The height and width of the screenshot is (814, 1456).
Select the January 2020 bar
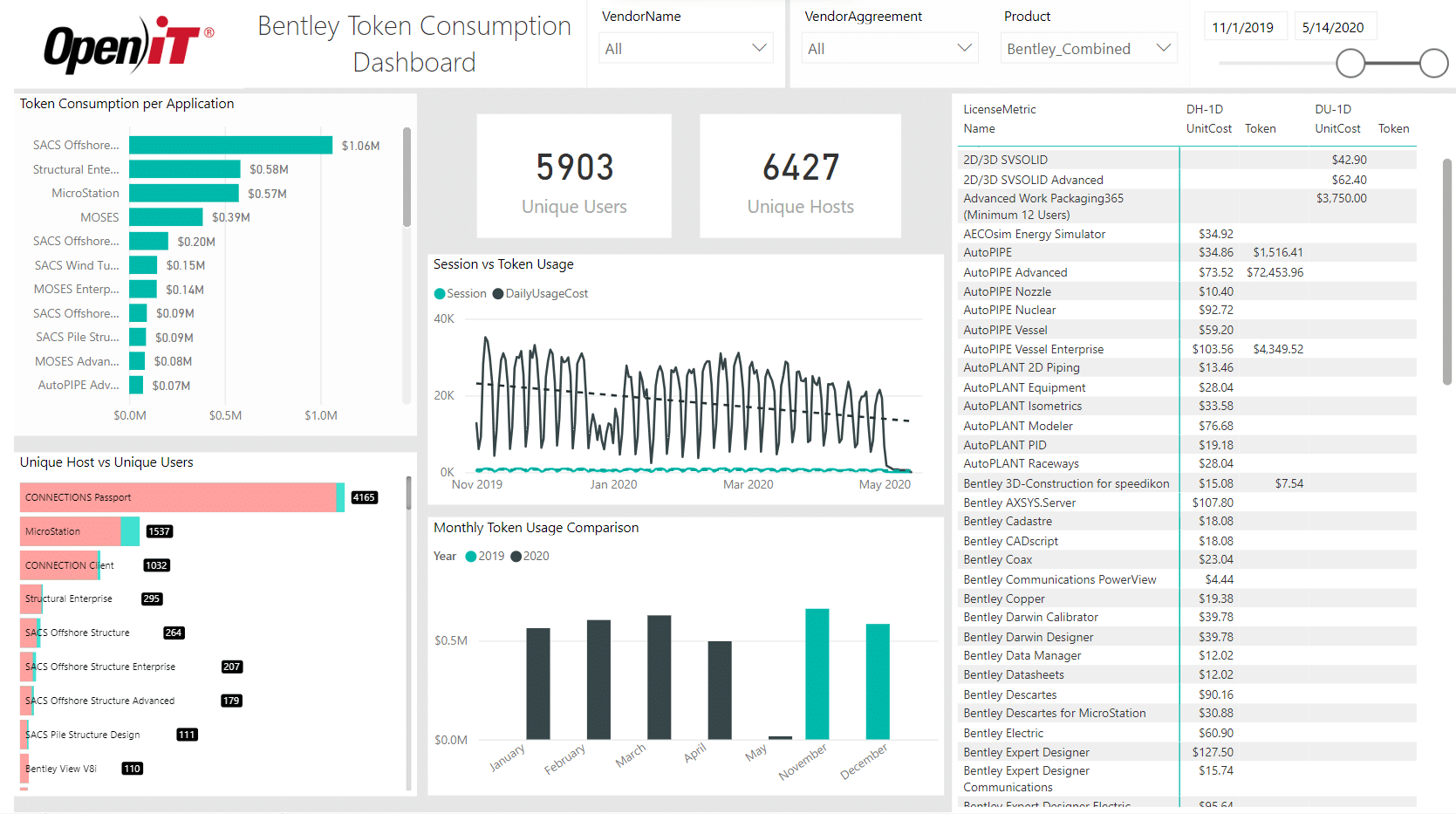(538, 684)
